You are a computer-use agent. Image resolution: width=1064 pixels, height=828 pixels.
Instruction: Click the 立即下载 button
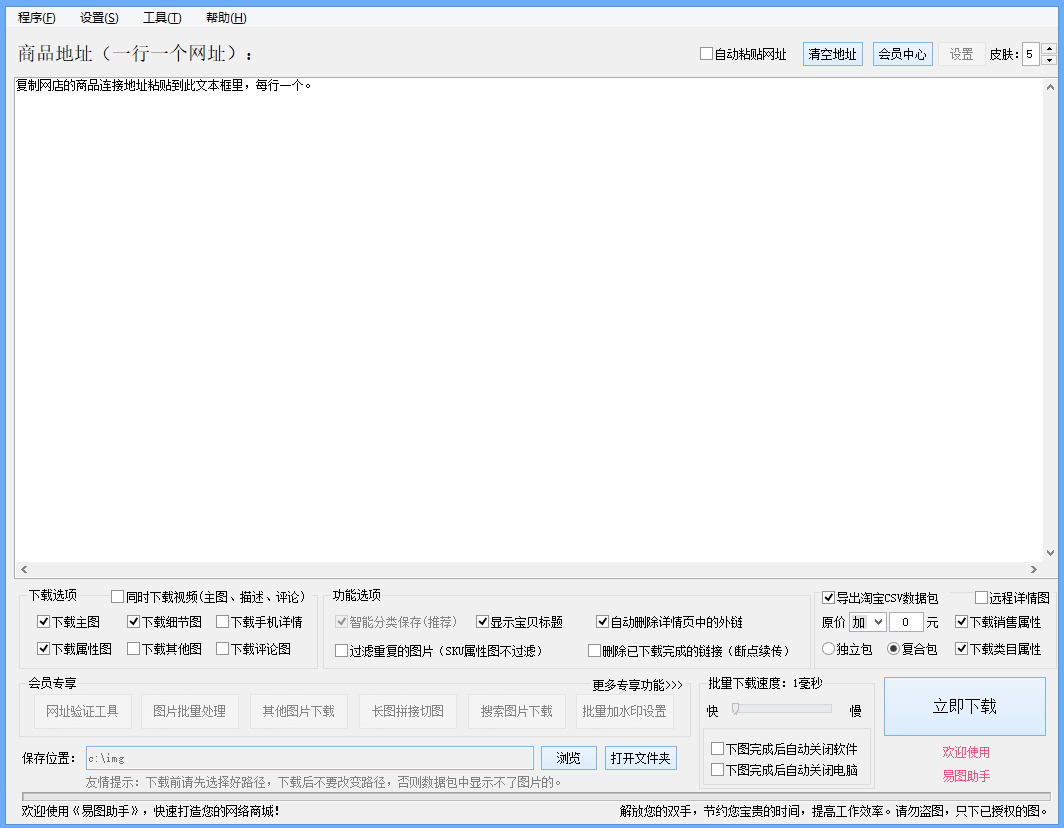(x=964, y=706)
